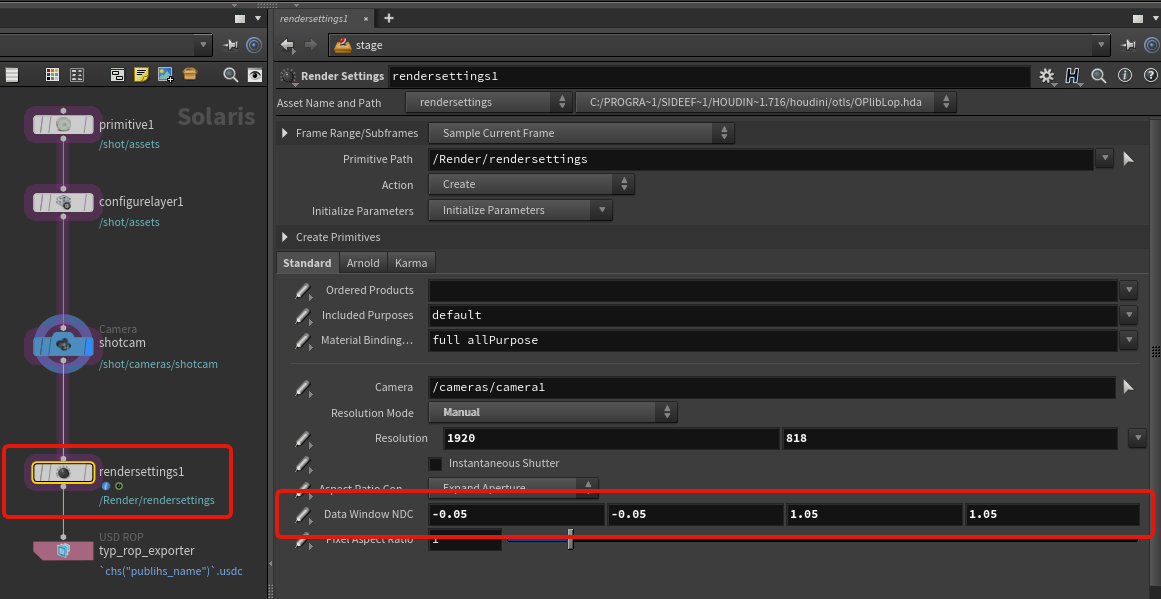Screen dimensions: 1161x599
Task: Open the Initialize Parameters dropdown
Action: pos(521,210)
